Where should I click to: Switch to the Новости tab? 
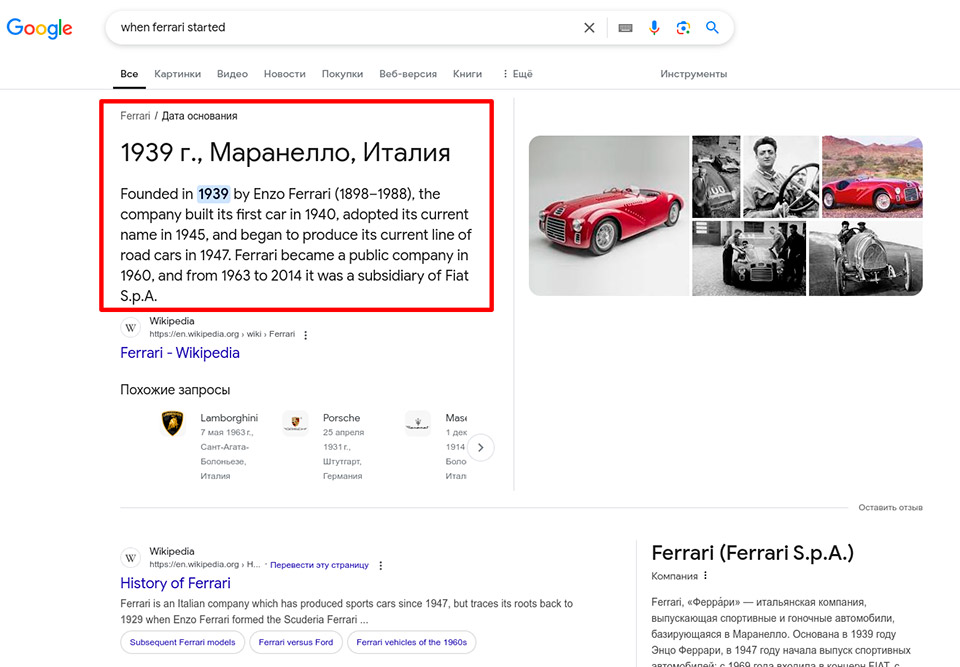(285, 74)
